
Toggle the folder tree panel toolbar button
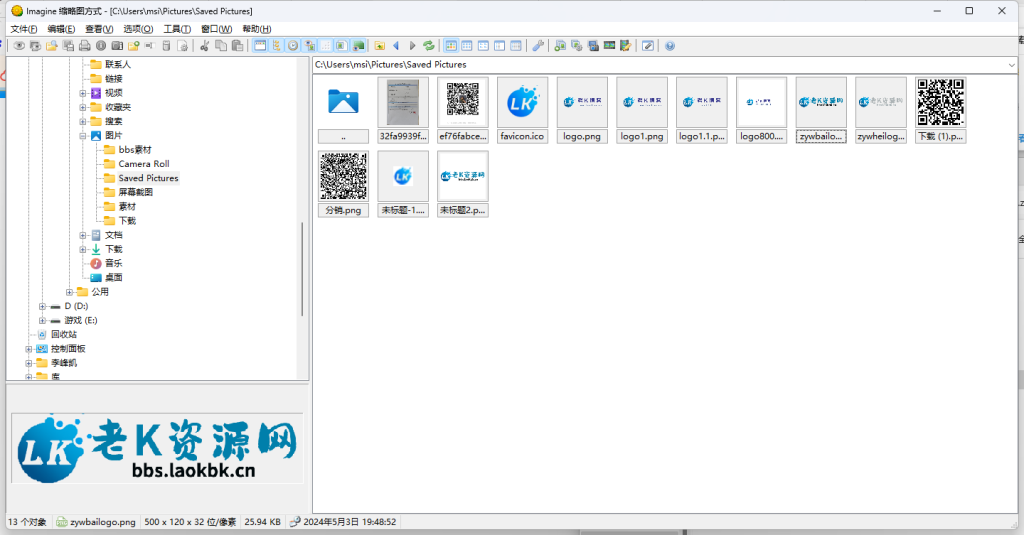pos(276,46)
